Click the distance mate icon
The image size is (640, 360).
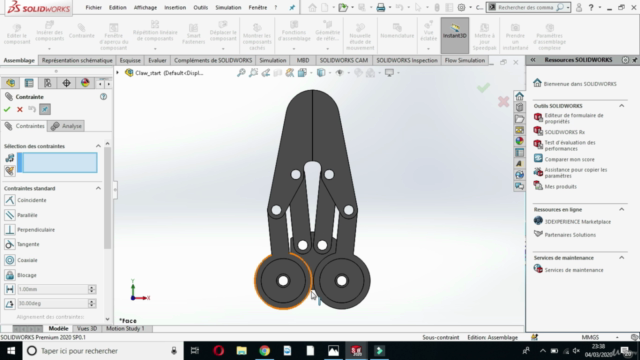pos(10,289)
